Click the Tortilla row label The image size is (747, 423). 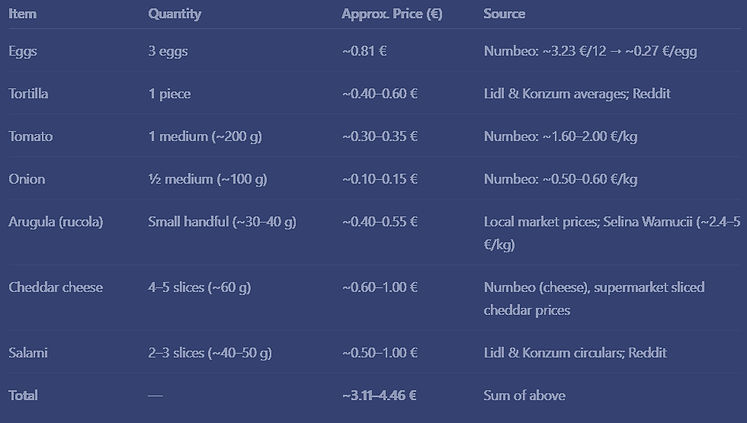coord(28,93)
